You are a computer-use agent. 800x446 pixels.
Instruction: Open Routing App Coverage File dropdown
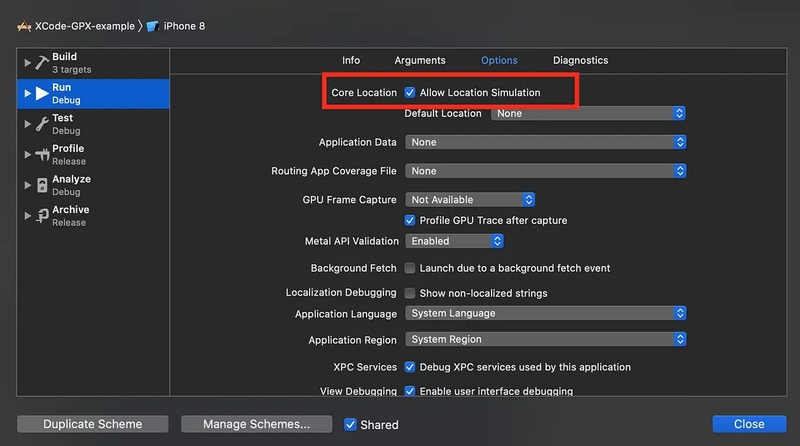tap(545, 171)
